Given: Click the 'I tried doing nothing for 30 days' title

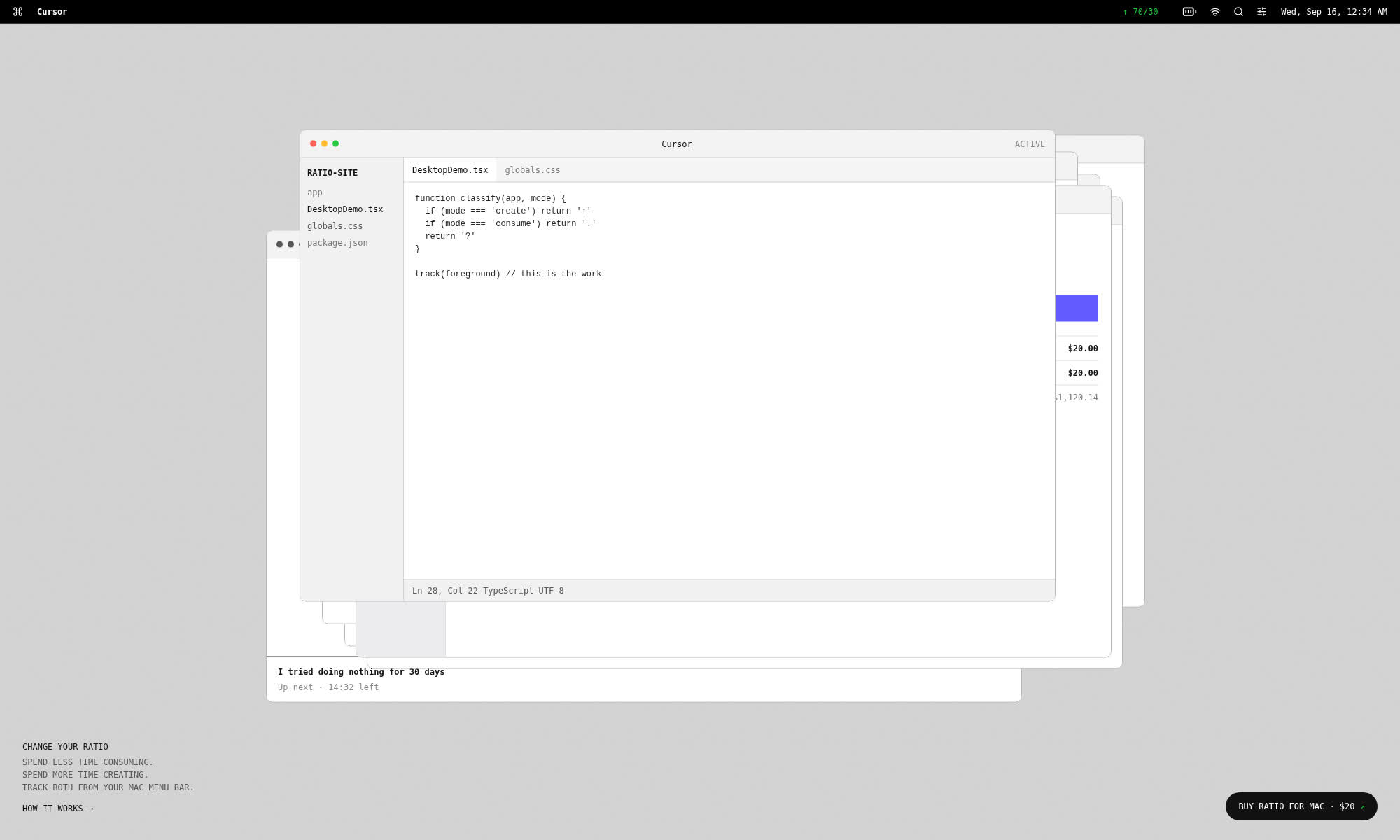Looking at the screenshot, I should click(361, 672).
